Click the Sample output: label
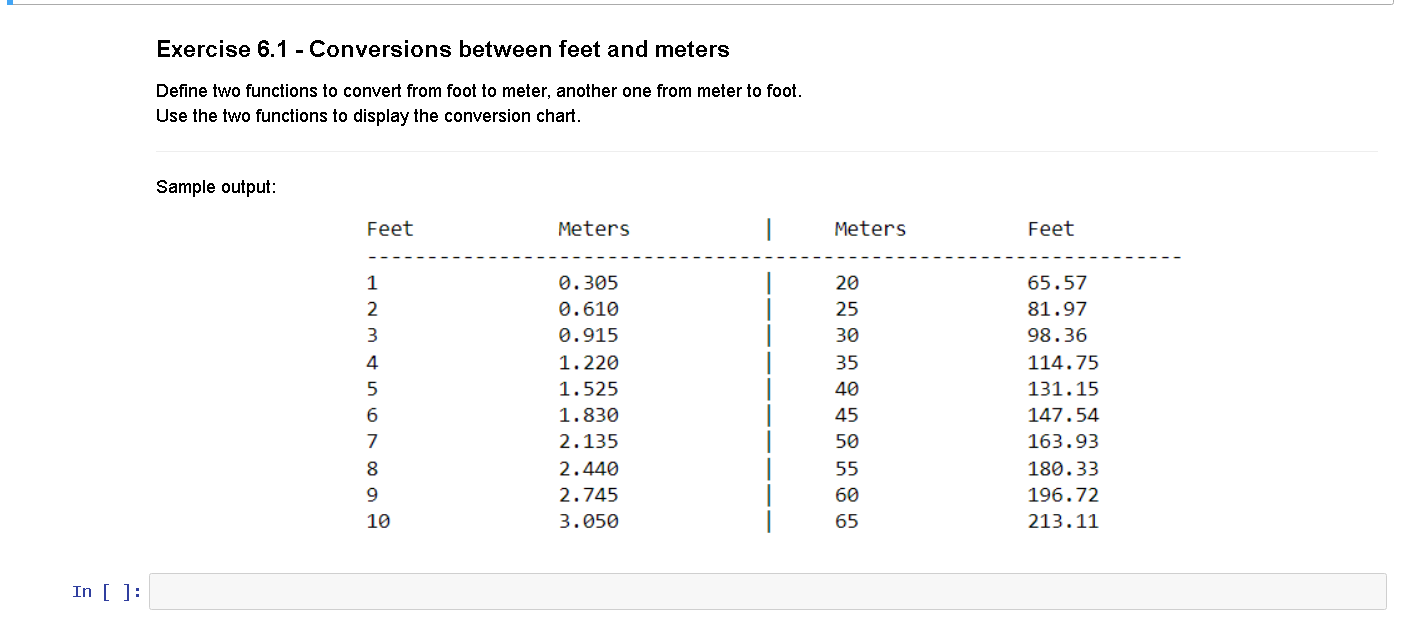The height and width of the screenshot is (627, 1402). (x=216, y=187)
